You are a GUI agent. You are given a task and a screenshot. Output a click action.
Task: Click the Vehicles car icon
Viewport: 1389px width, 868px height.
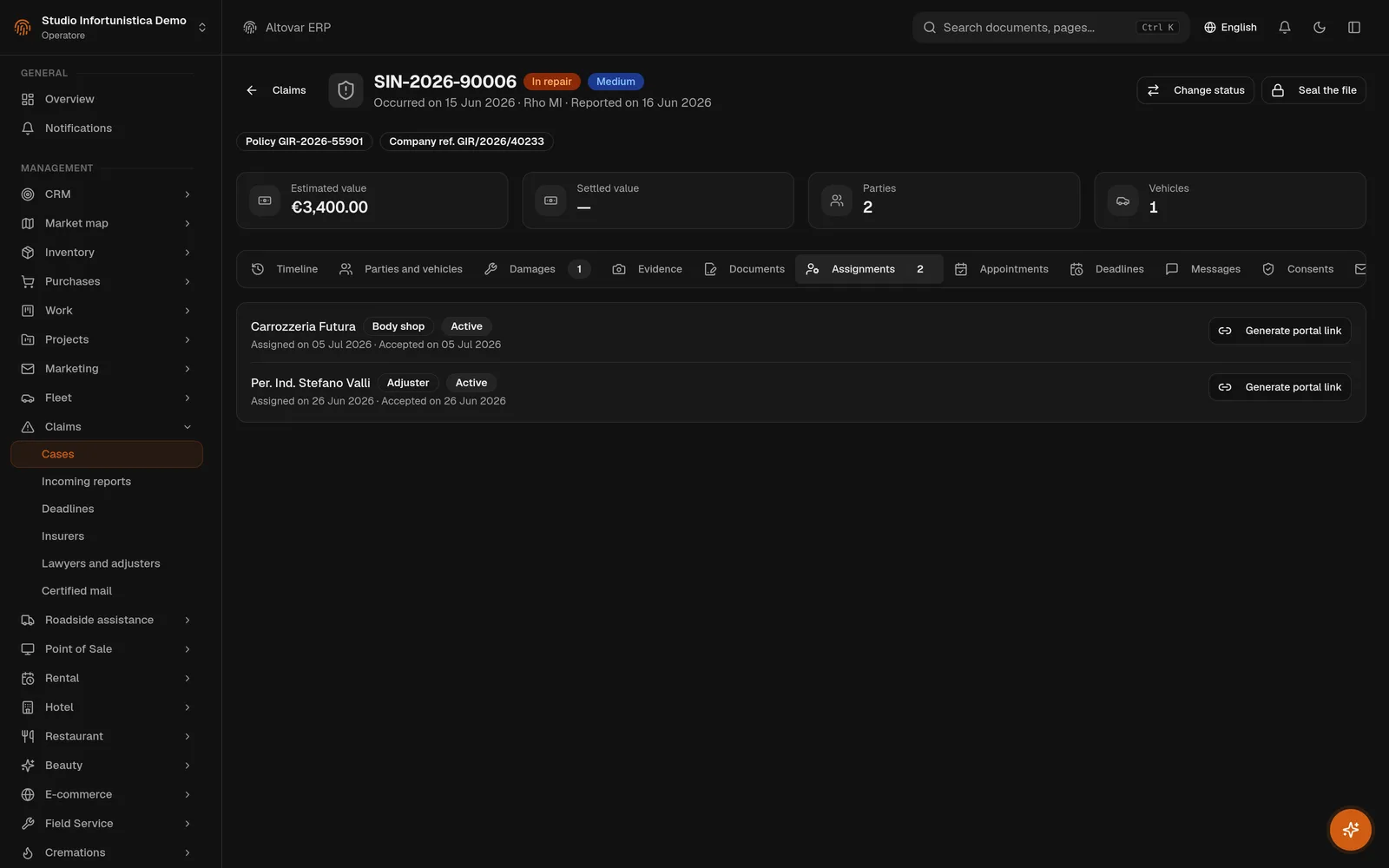coord(1122,201)
